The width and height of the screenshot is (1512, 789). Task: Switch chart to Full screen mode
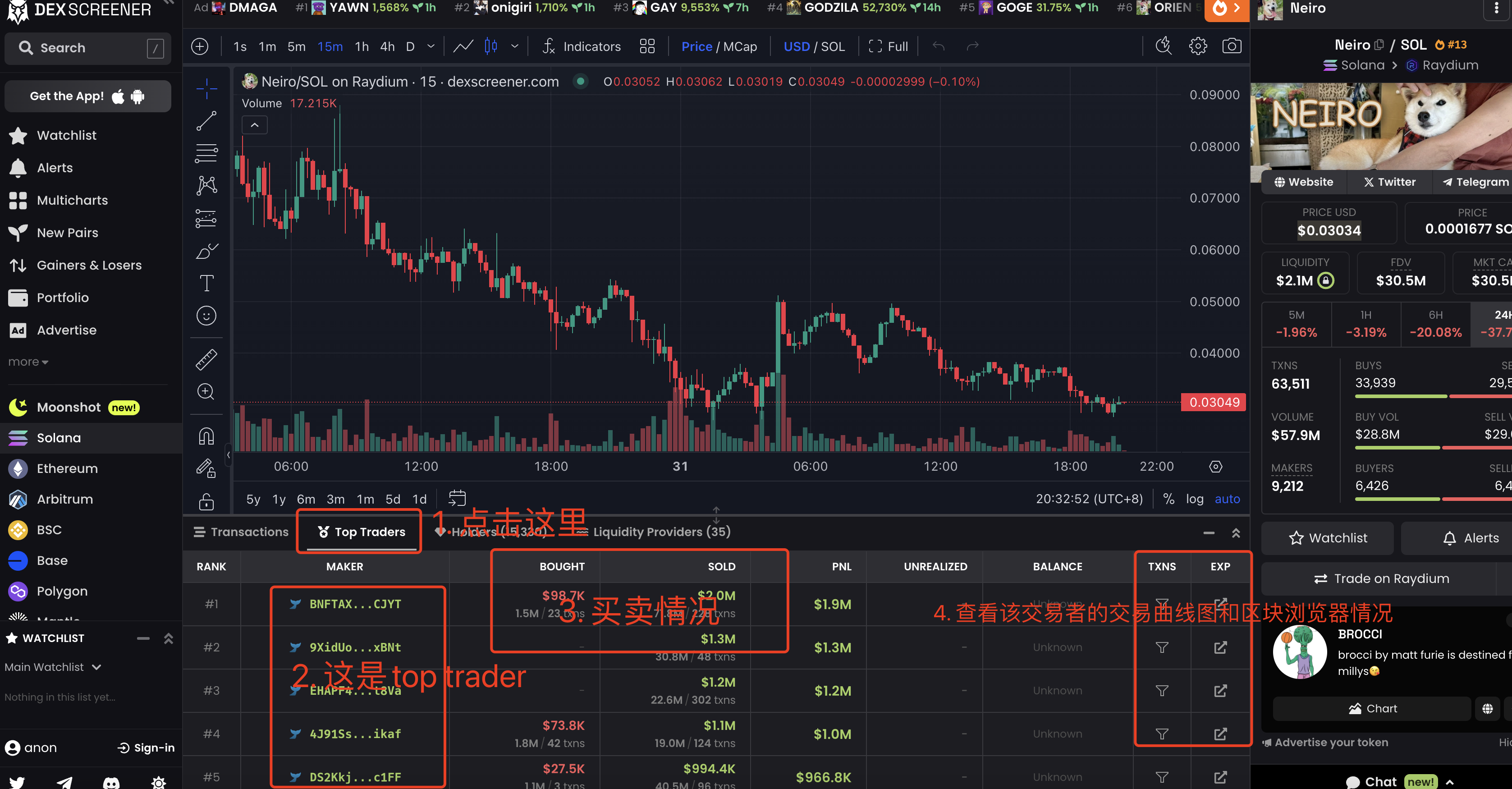point(888,46)
